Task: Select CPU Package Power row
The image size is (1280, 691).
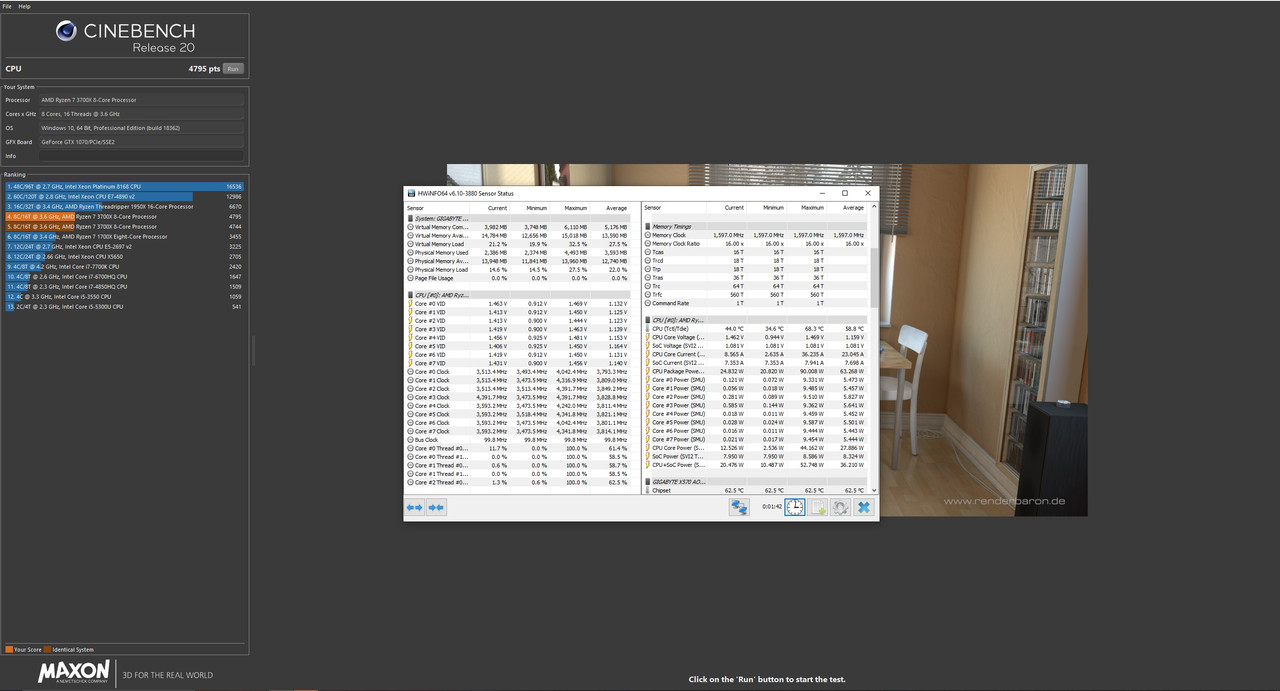Action: click(756, 371)
